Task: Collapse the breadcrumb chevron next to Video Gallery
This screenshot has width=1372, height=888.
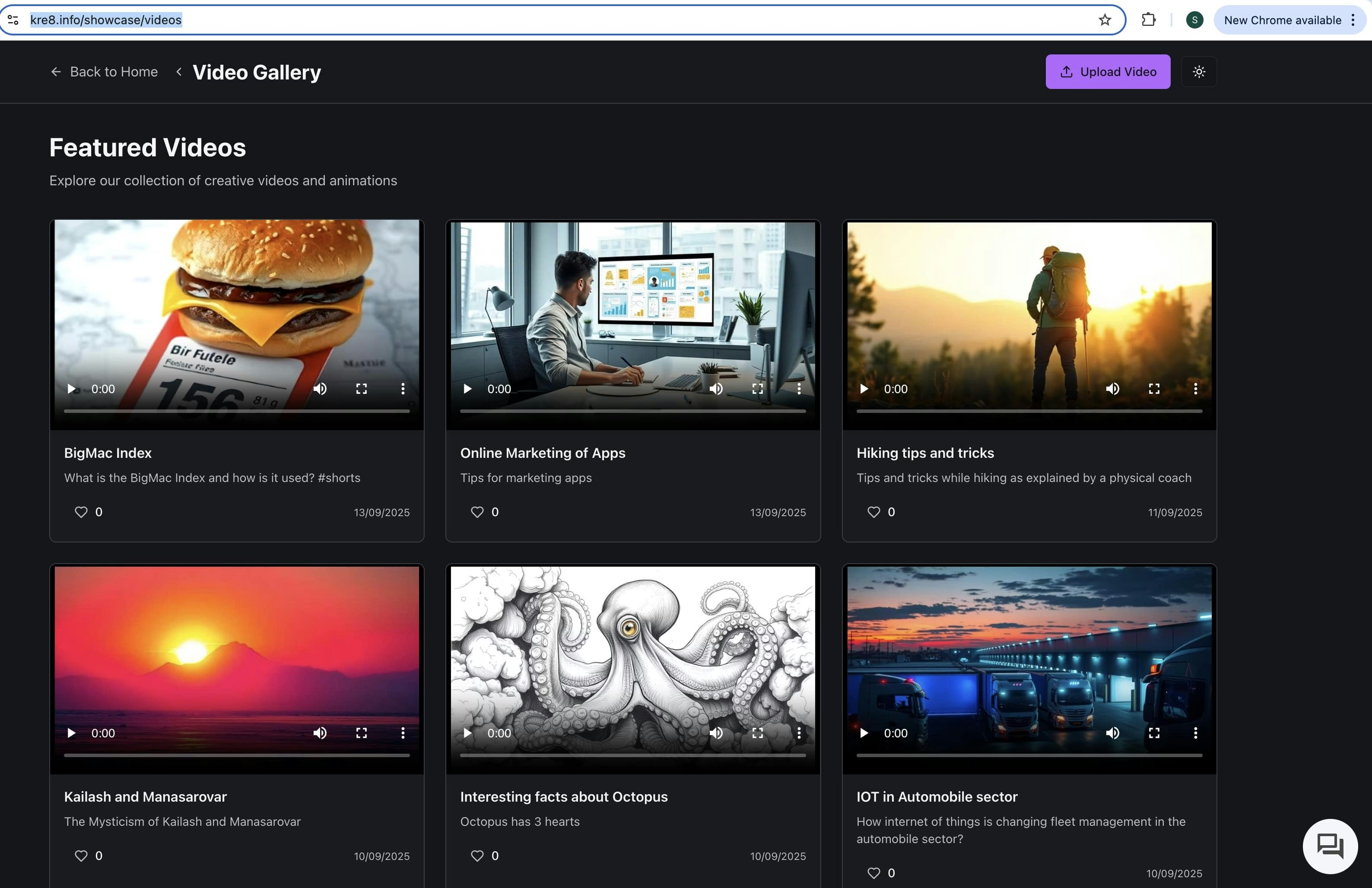Action: coord(179,71)
